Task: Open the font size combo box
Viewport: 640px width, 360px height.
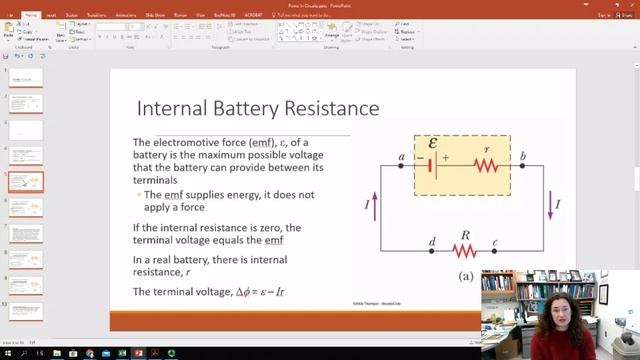Action: coord(135,27)
